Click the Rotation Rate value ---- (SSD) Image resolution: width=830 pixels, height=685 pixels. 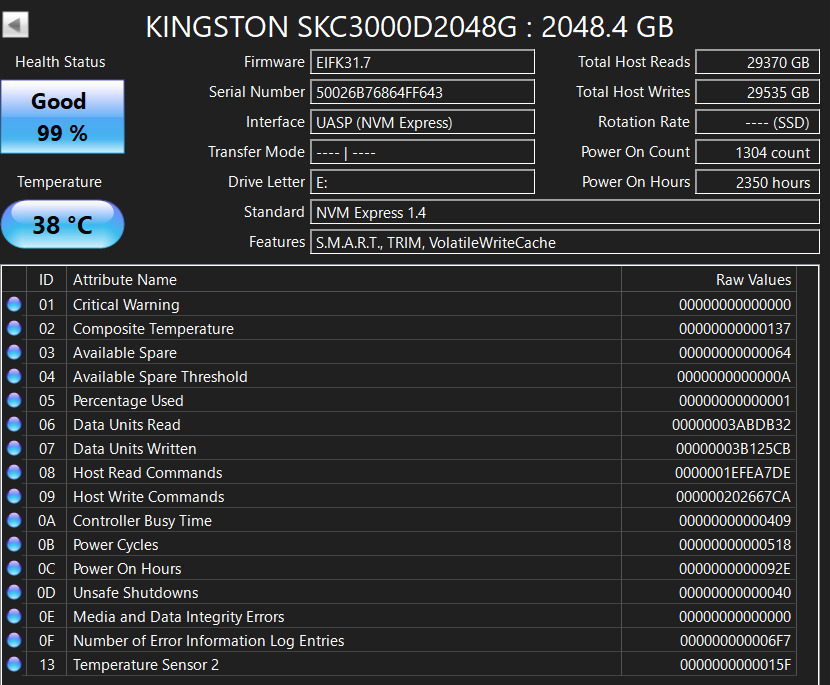tap(757, 122)
